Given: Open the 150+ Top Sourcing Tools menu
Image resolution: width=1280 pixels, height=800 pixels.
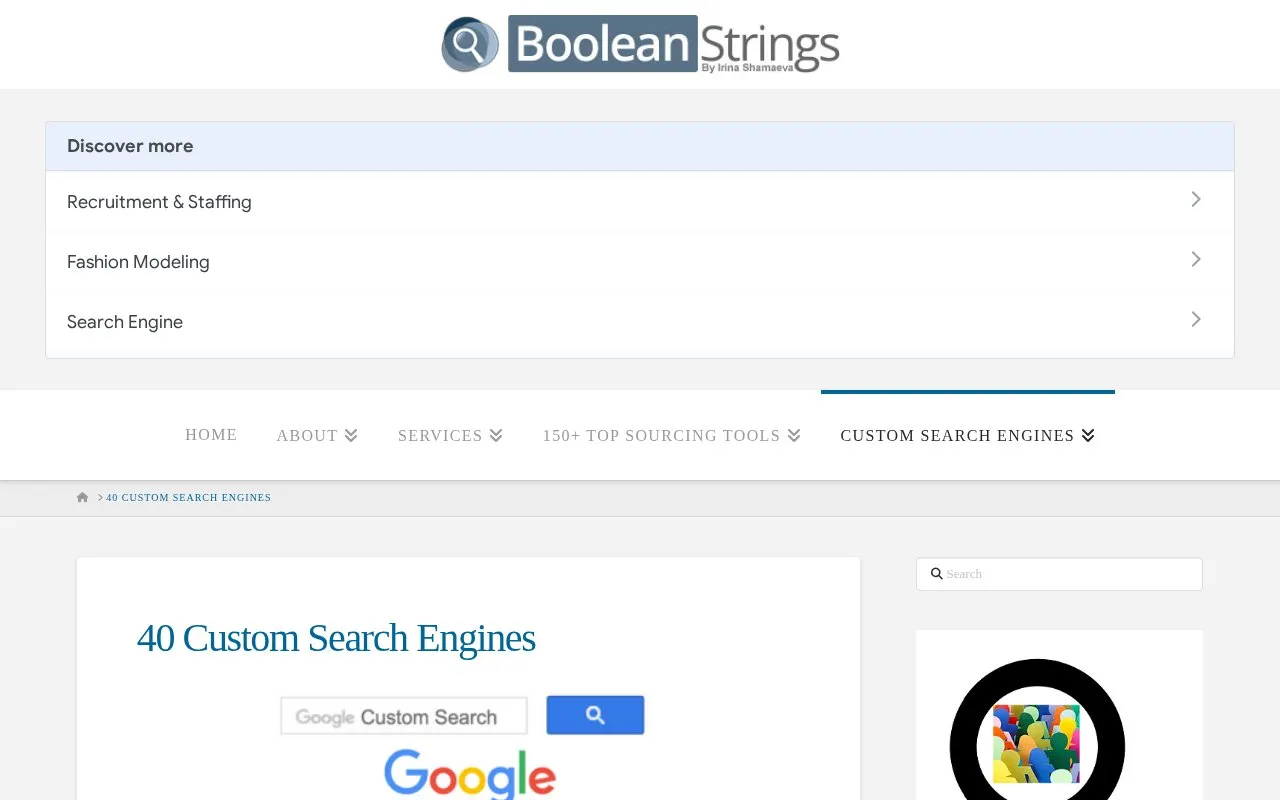Looking at the screenshot, I should tap(672, 435).
